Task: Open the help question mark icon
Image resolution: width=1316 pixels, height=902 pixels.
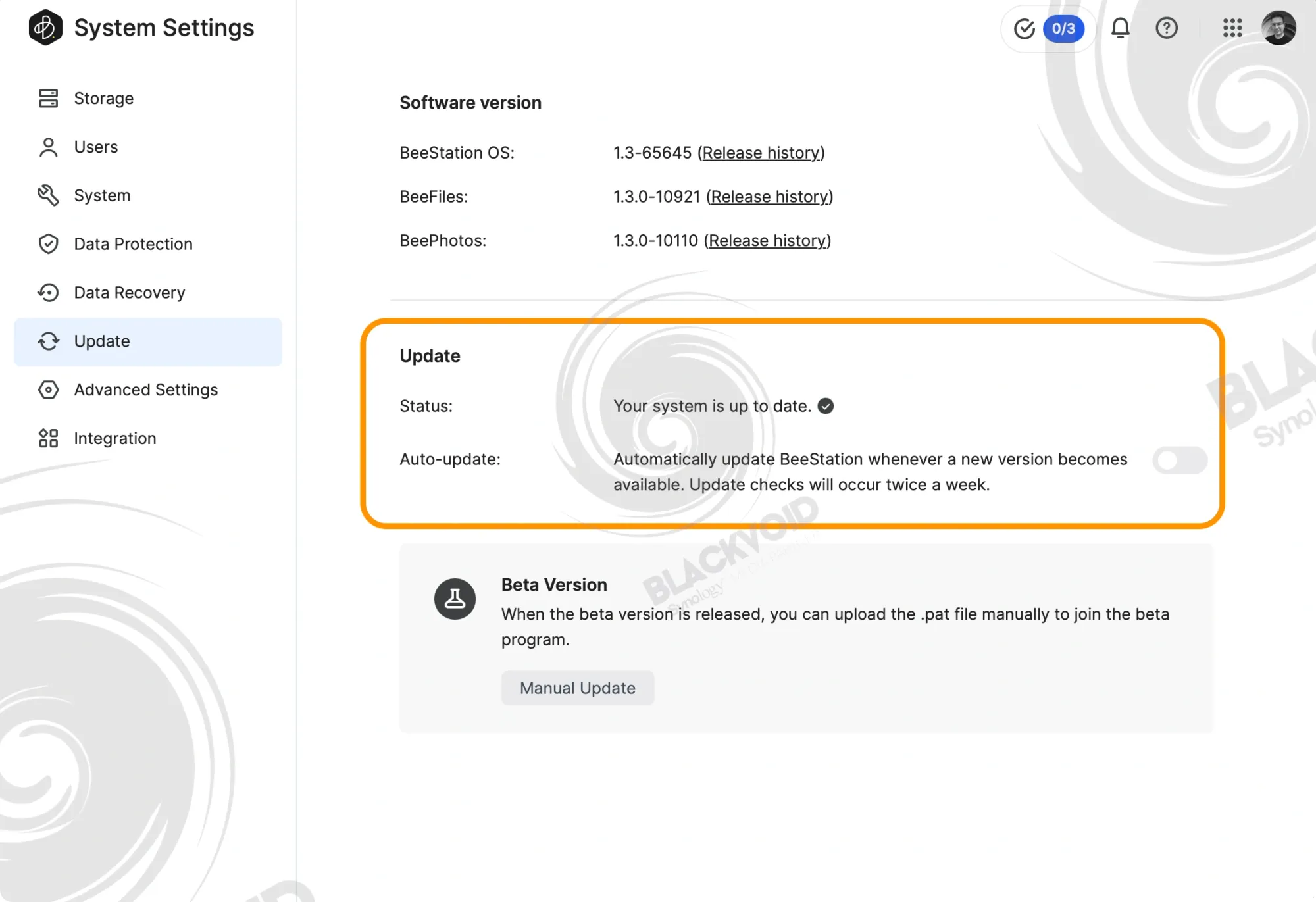Action: [x=1167, y=28]
